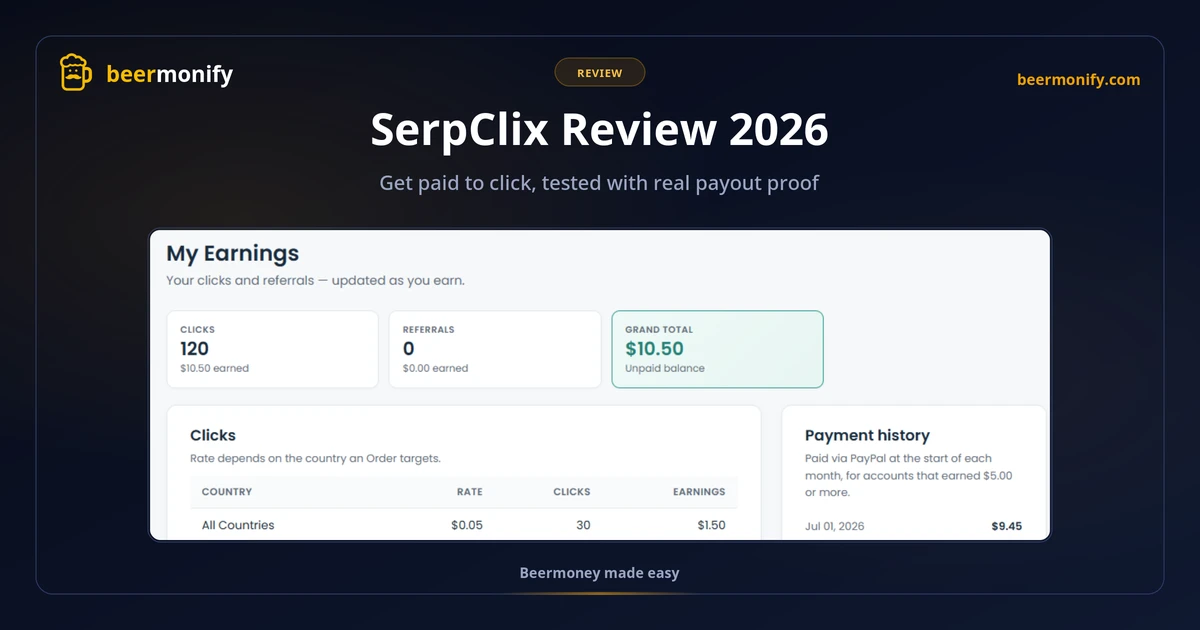Image resolution: width=1200 pixels, height=630 pixels.
Task: Click the 'Beermoney made easy' tagline
Action: click(x=600, y=573)
